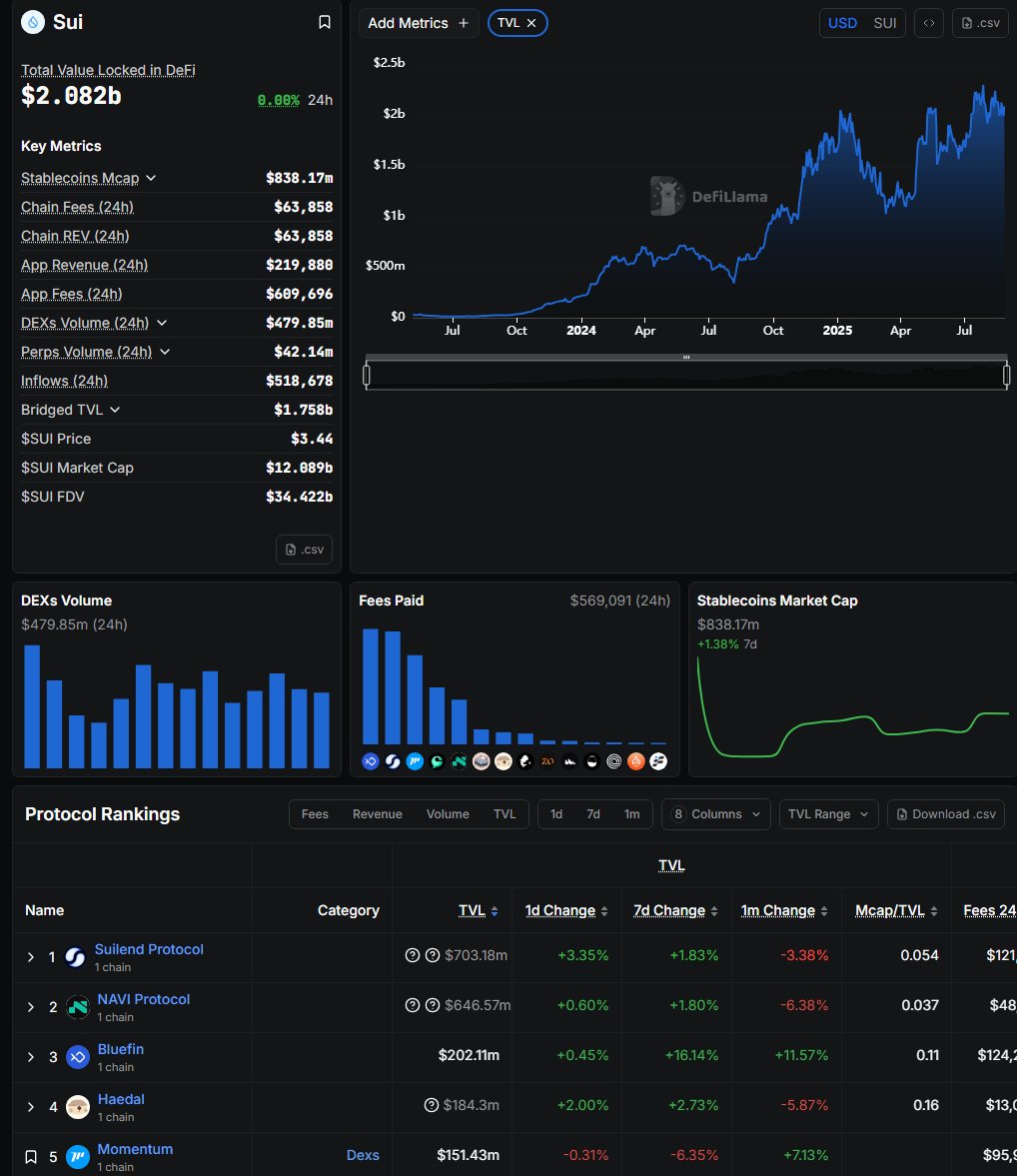1017x1176 pixels.
Task: Expand the Suilend Protocol row
Action: click(31, 958)
